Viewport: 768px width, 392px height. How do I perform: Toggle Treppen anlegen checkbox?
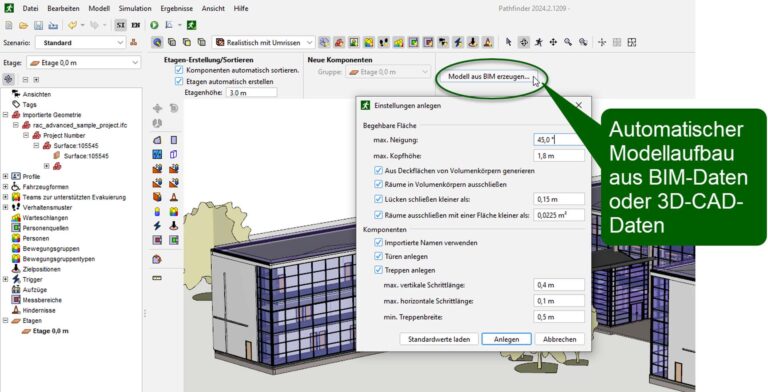[x=378, y=270]
